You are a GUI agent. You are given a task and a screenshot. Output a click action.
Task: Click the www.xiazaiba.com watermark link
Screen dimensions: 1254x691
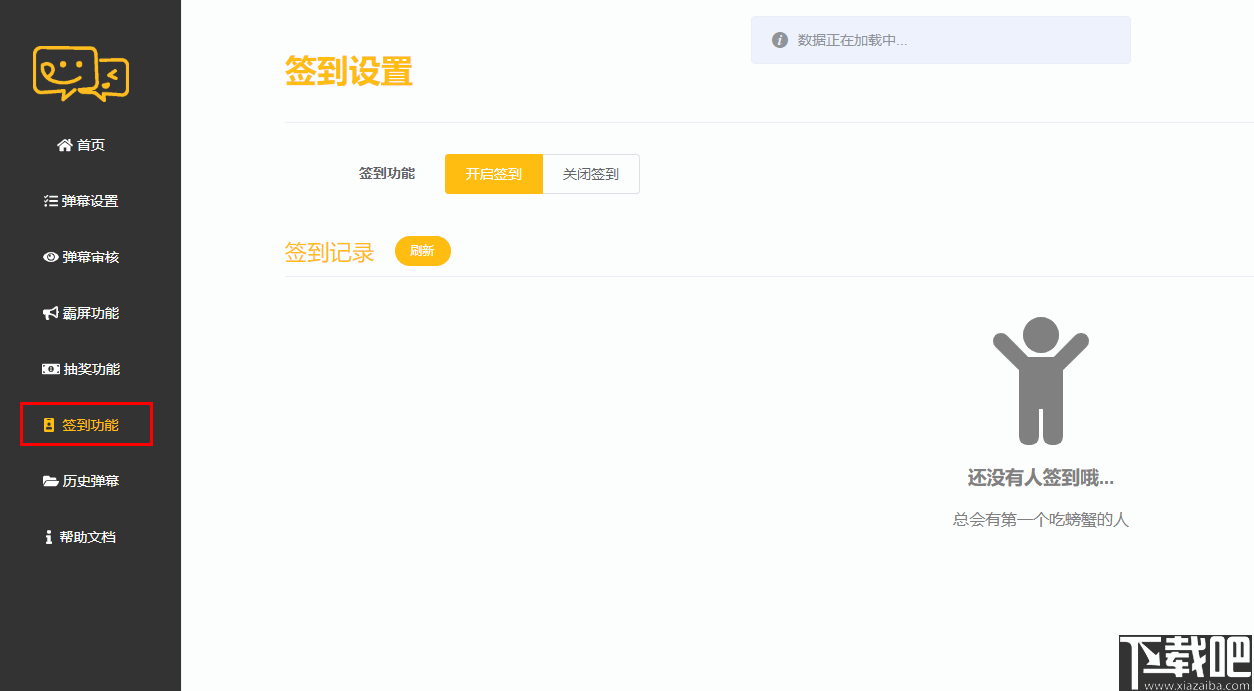1196,686
